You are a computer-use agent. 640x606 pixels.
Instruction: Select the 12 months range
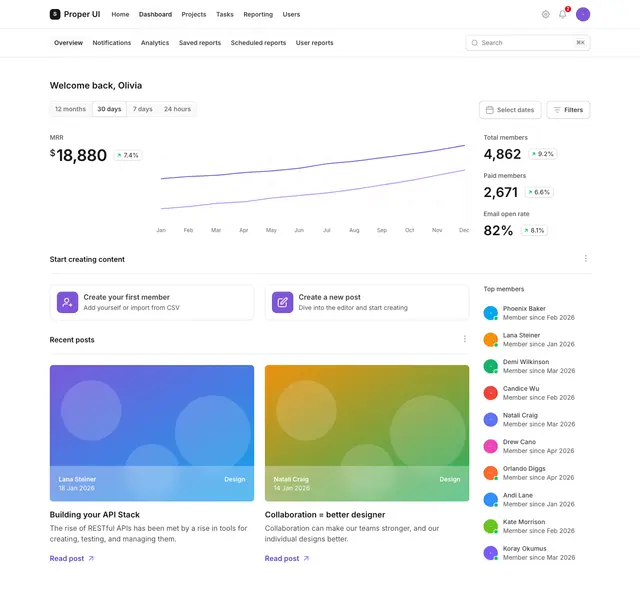[70, 109]
